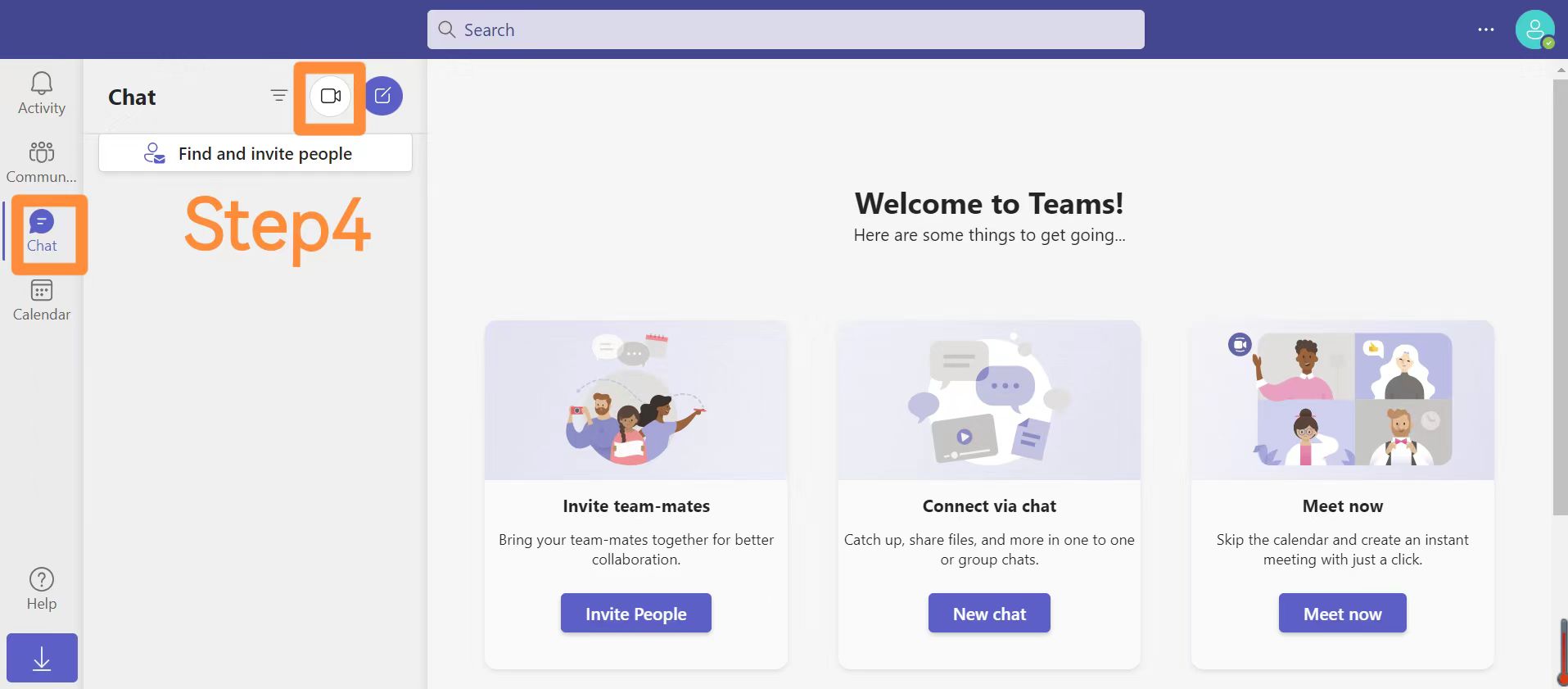Screen dimensions: 1568x689
Task: Click the download app button
Action: pyautogui.click(x=42, y=658)
